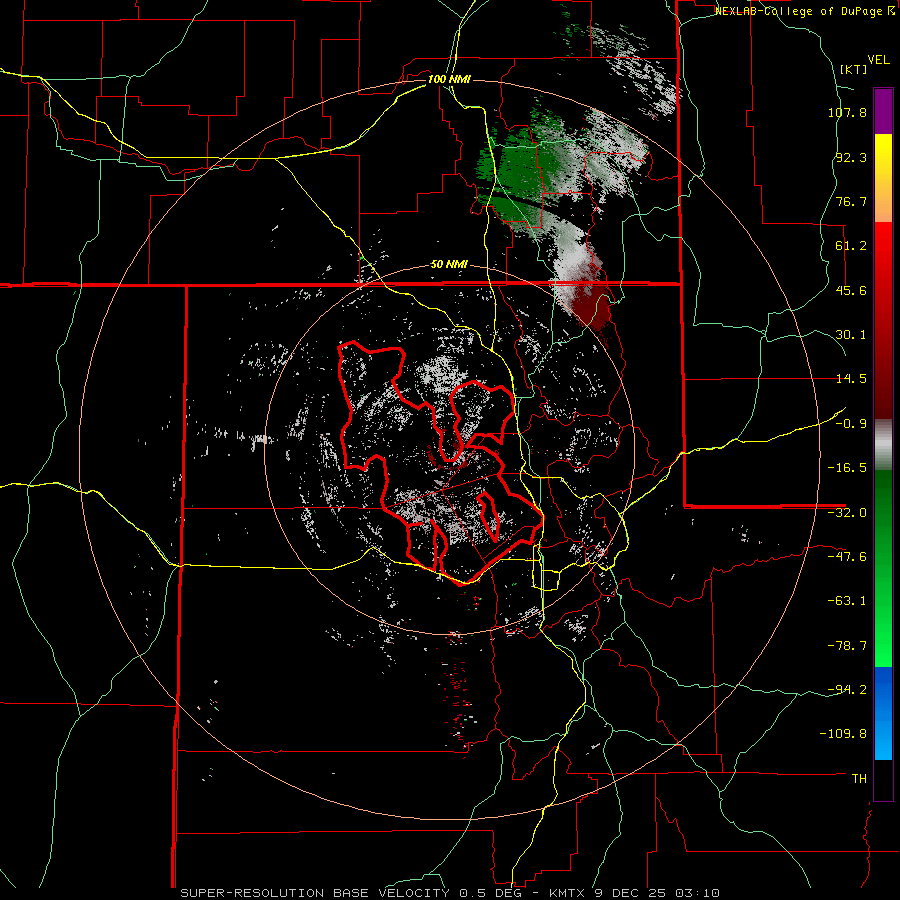Click the -109.8 legend value
900x900 pixels.
coord(844,734)
